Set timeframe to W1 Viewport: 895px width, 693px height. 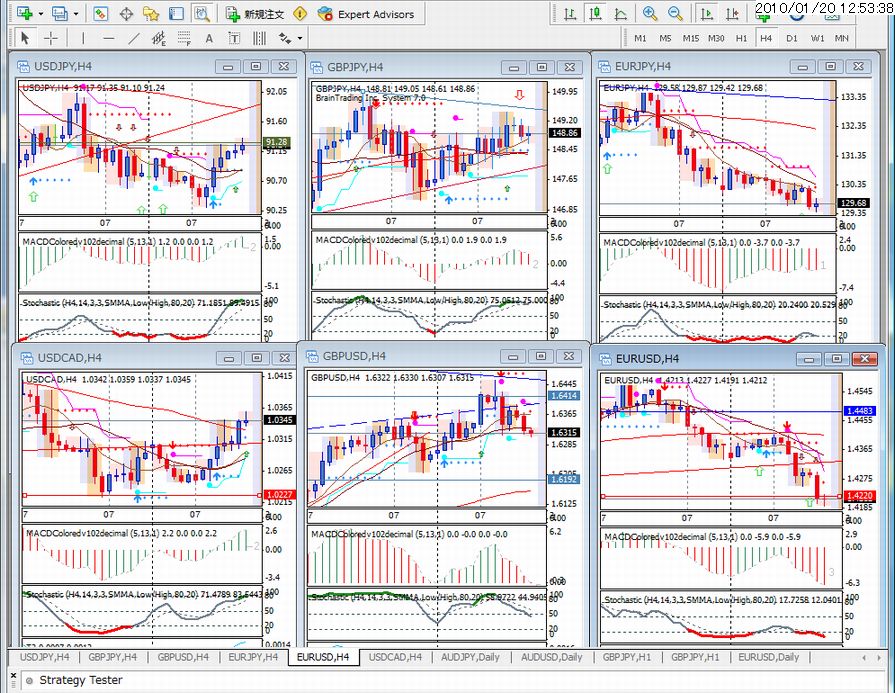[x=817, y=38]
